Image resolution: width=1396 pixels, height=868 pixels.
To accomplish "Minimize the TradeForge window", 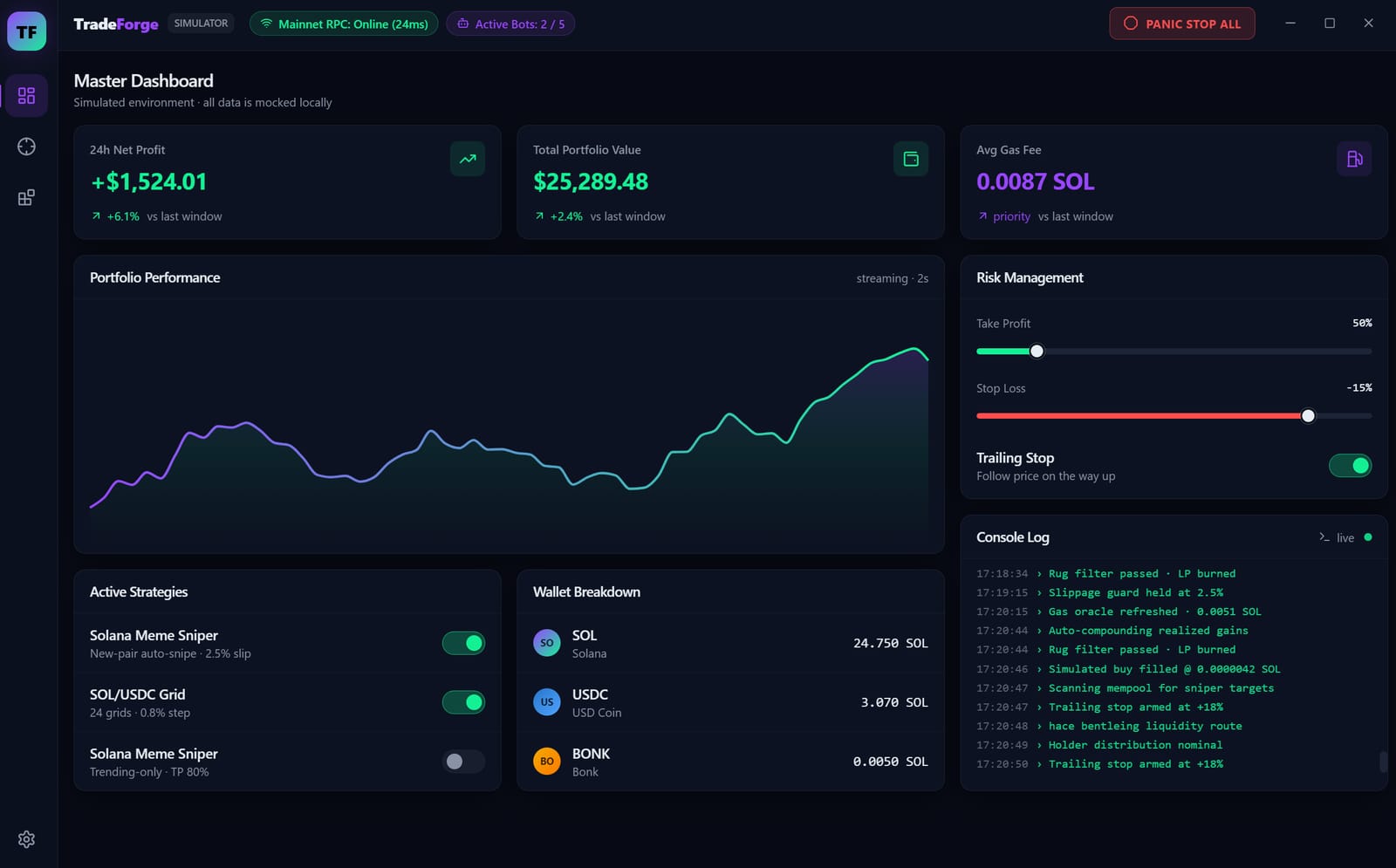I will (1290, 24).
